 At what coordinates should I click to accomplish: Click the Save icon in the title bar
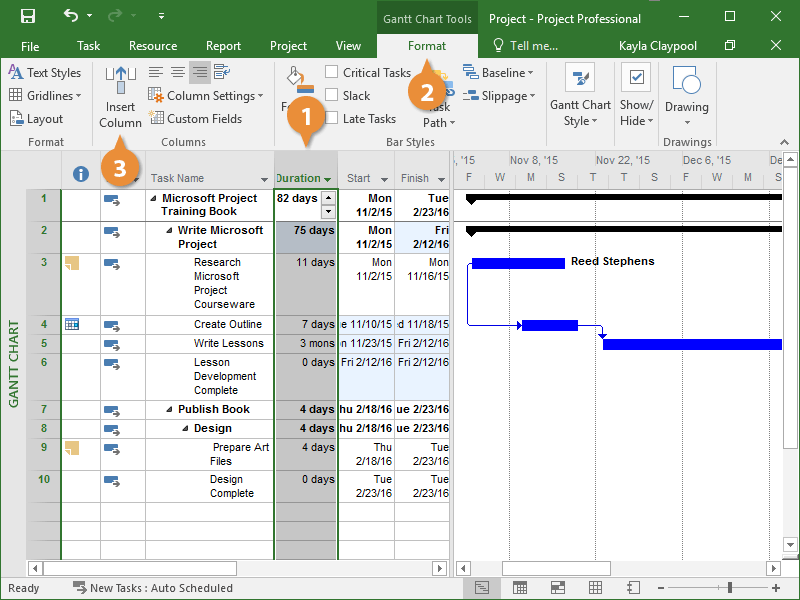tap(28, 17)
